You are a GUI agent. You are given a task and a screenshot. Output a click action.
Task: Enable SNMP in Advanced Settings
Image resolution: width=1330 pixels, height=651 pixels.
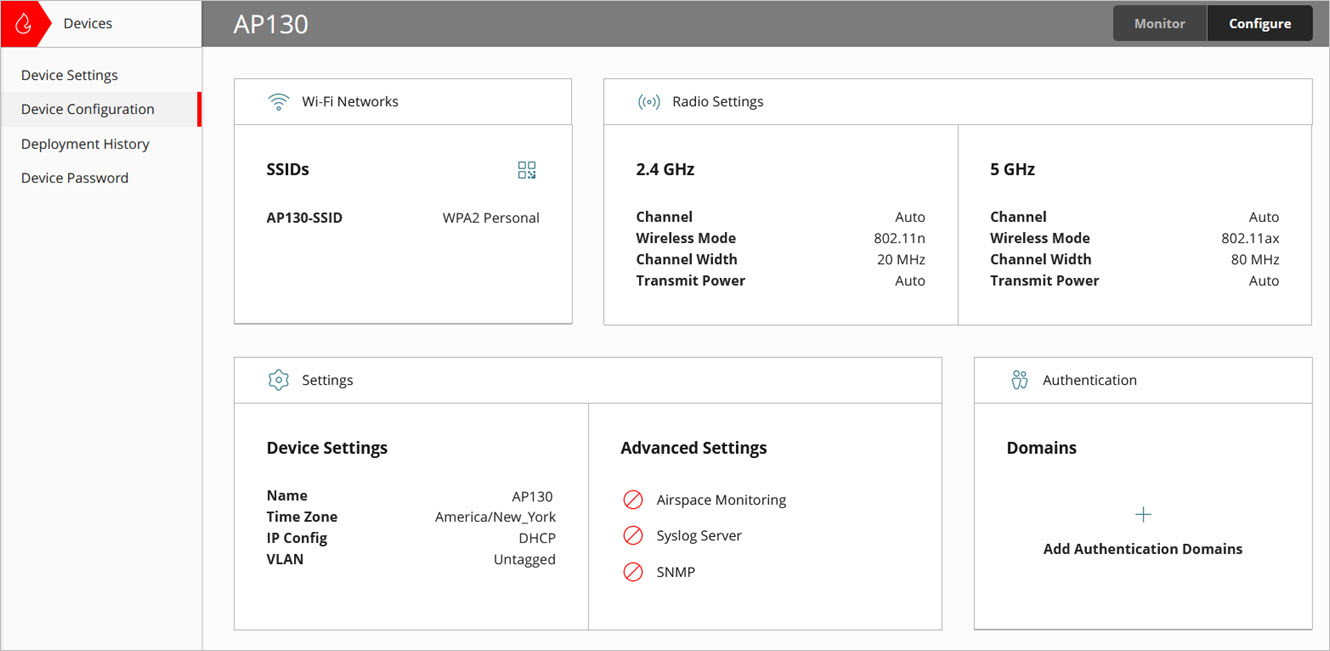click(633, 571)
